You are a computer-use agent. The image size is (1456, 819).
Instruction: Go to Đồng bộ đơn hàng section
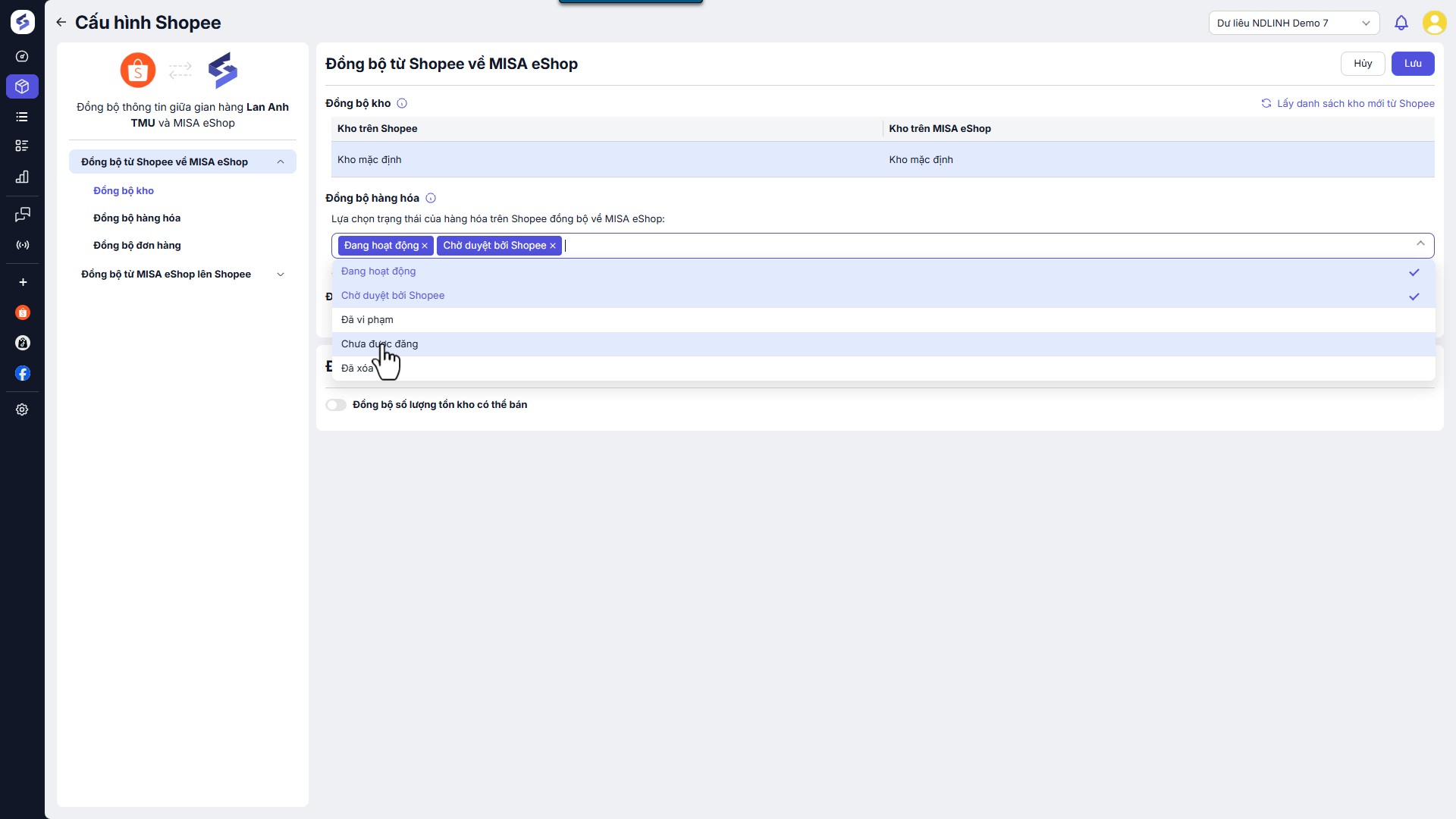pyautogui.click(x=136, y=246)
